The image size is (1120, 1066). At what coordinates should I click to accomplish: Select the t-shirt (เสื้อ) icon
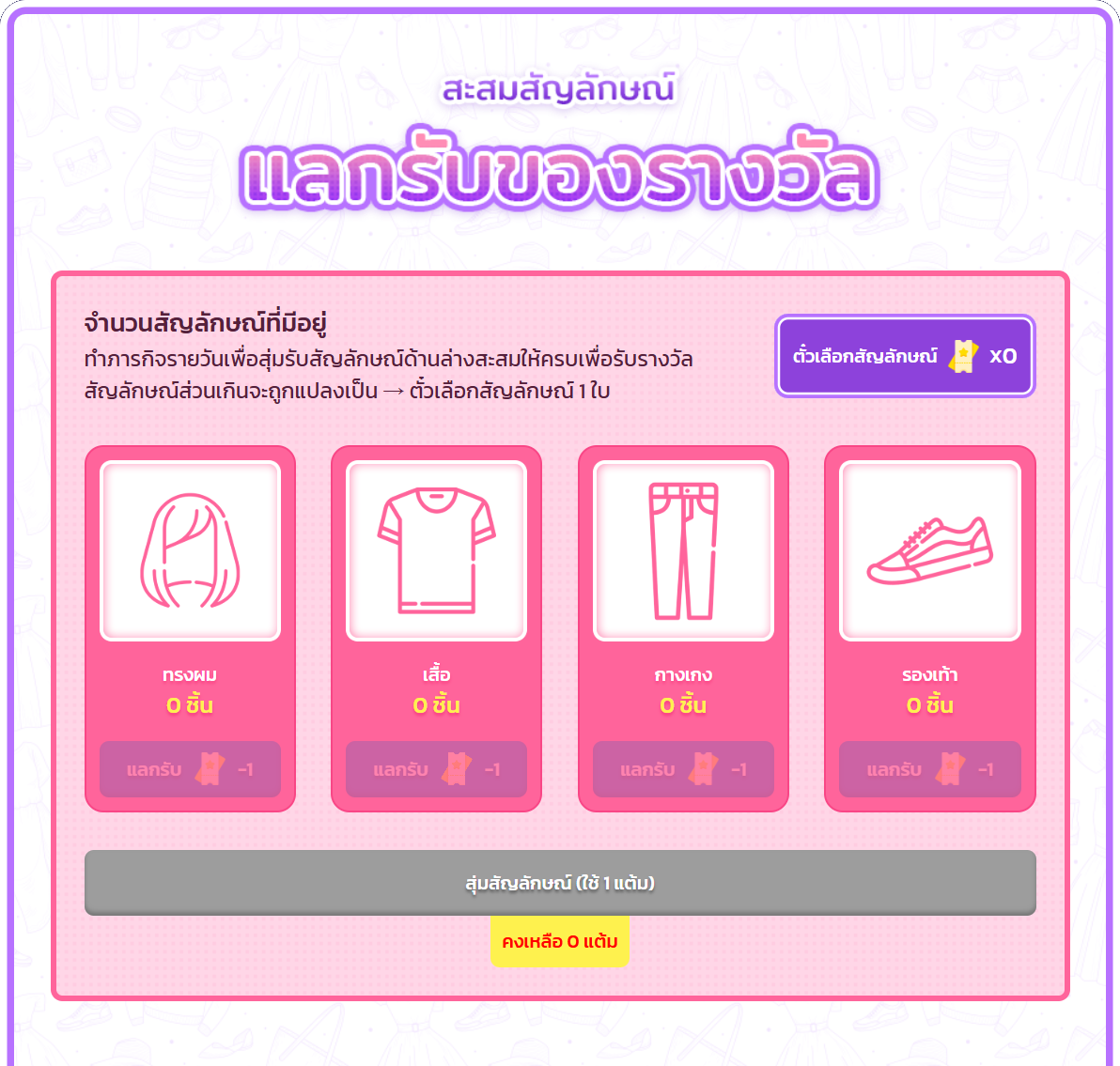click(436, 550)
